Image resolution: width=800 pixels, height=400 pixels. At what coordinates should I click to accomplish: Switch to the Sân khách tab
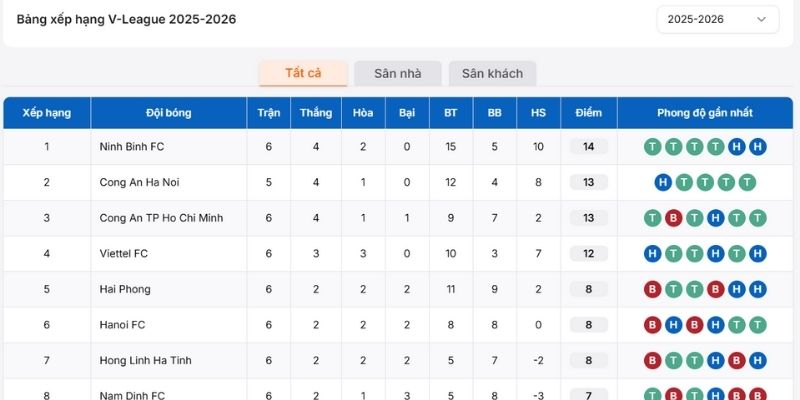pos(492,73)
